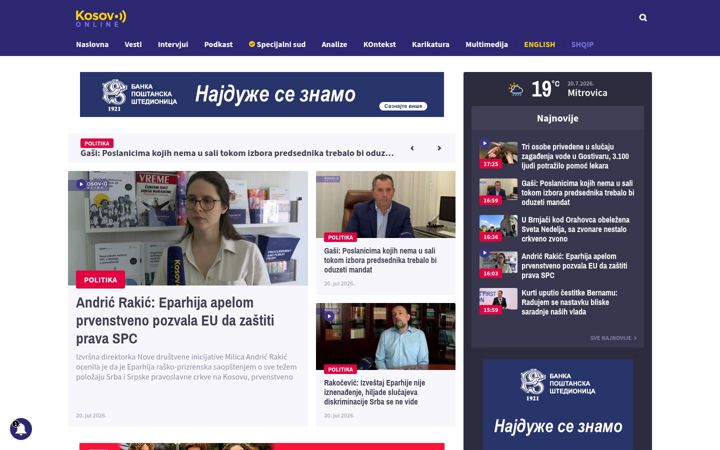Open Analize menu item
Viewport: 720px width, 450px height.
(334, 45)
